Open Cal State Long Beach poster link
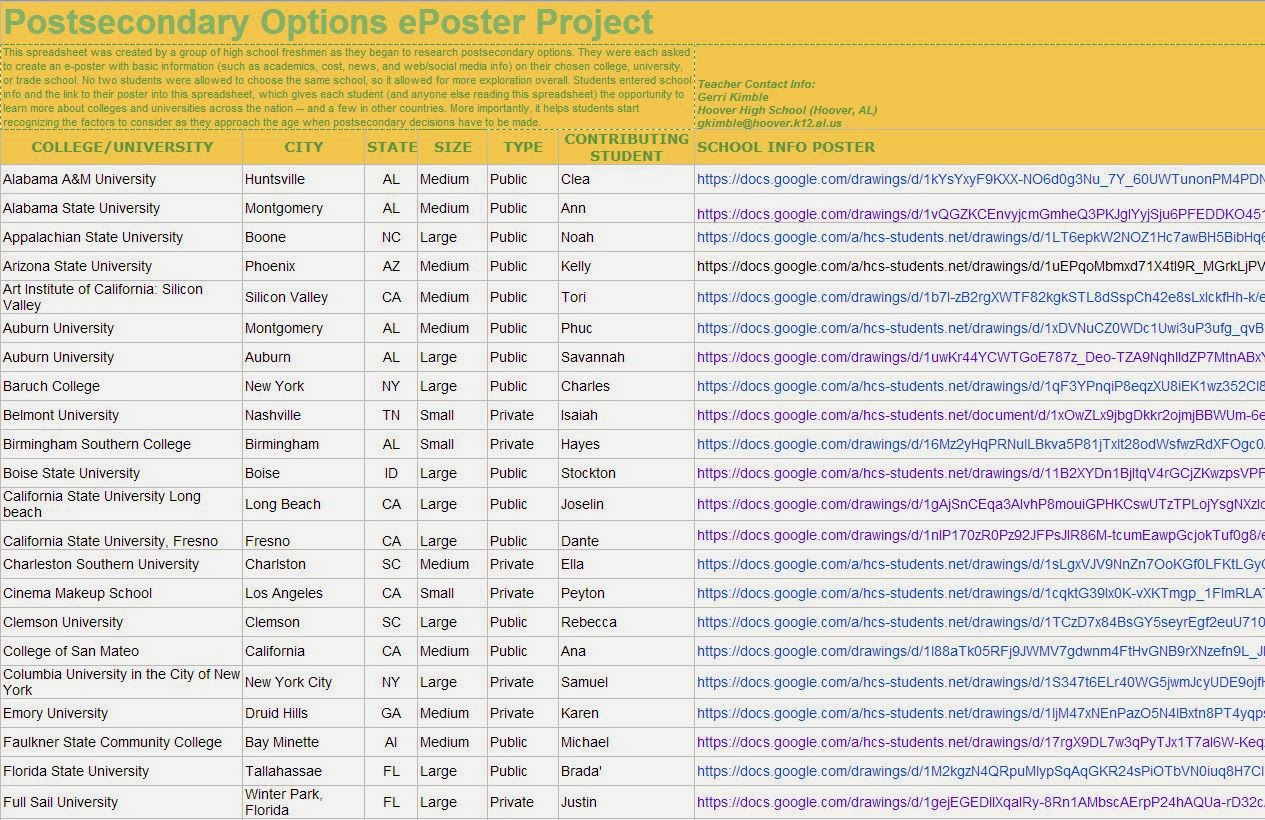Viewport: 1265px width, 820px height. (x=980, y=504)
